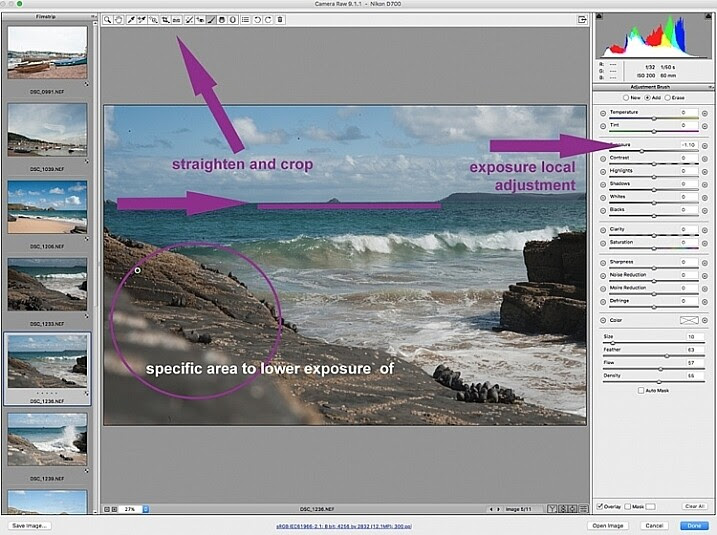Click the Size value field
Viewport: 717px width, 535px height.
pyautogui.click(x=695, y=337)
